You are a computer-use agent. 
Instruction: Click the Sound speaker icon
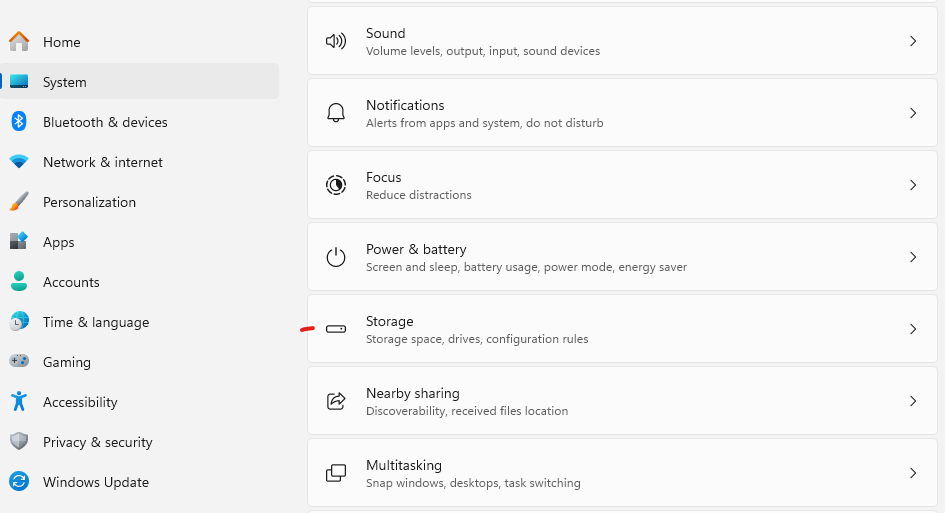pyautogui.click(x=336, y=41)
